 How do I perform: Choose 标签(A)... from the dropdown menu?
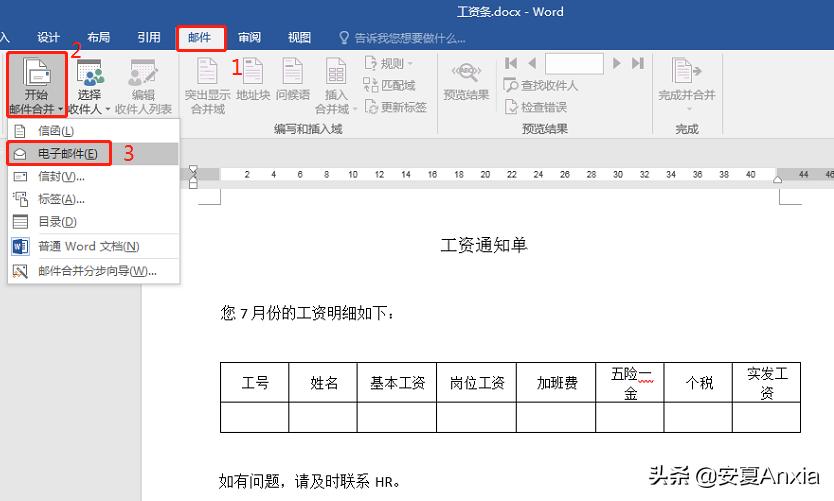click(x=94, y=199)
